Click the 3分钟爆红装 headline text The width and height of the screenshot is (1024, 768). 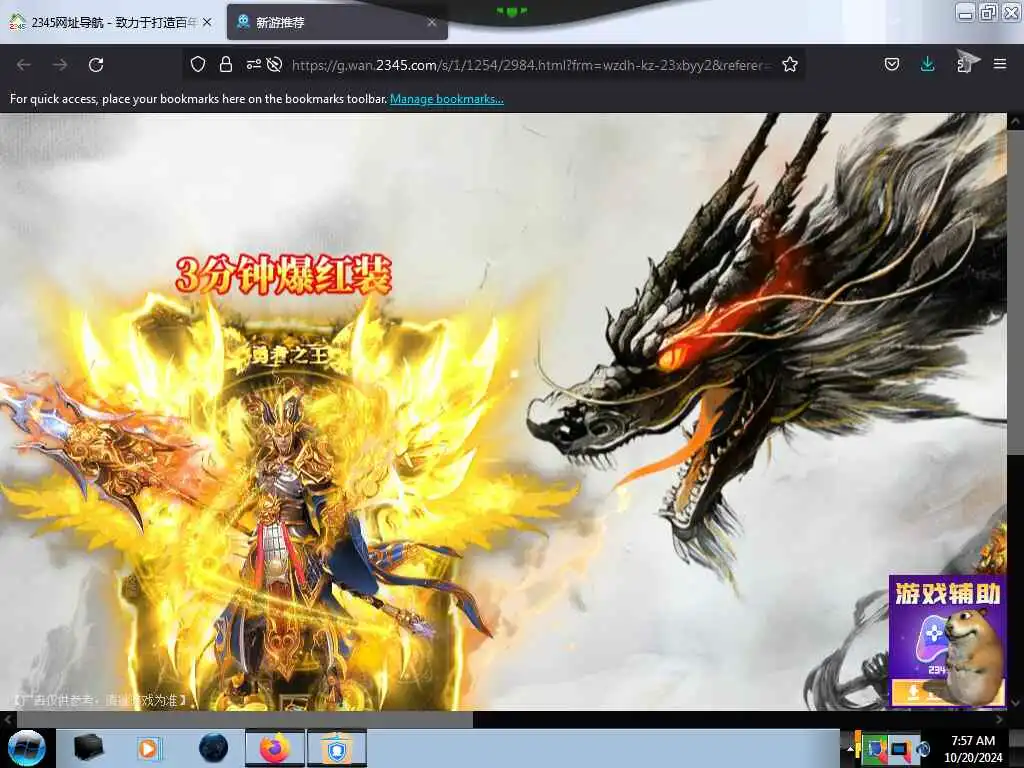coord(283,274)
